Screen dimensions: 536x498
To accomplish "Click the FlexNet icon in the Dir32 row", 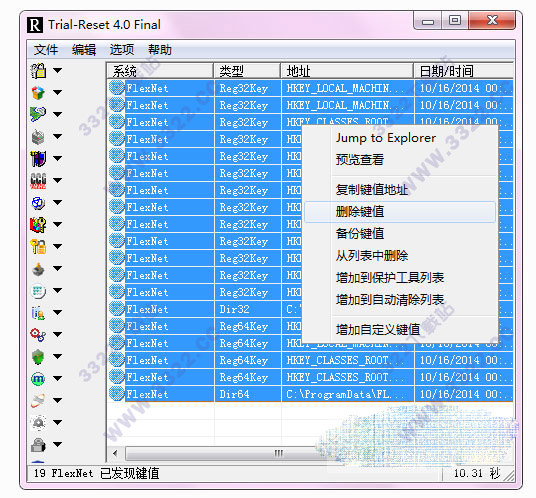I will click(117, 309).
